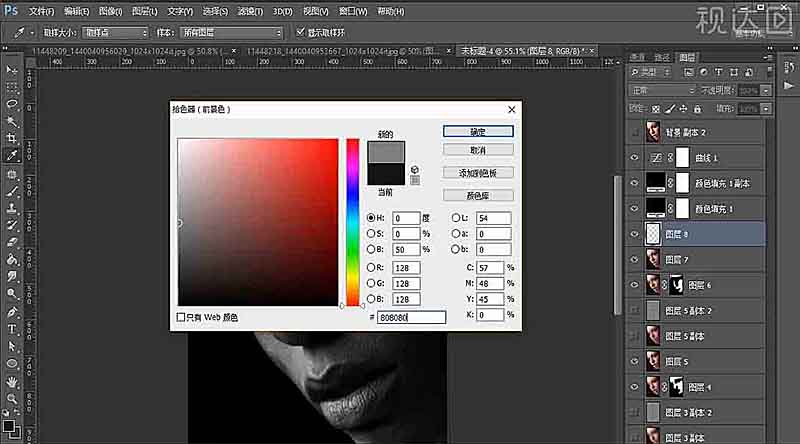This screenshot has width=800, height=444.
Task: Select the H hue radio button
Action: click(x=371, y=217)
